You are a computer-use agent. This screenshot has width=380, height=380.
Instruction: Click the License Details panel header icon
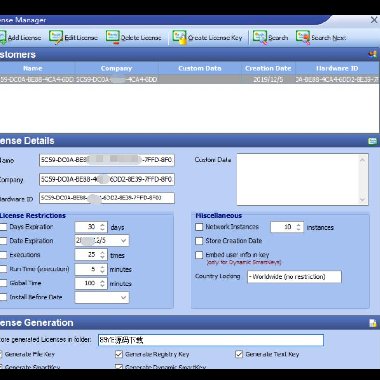(372, 141)
